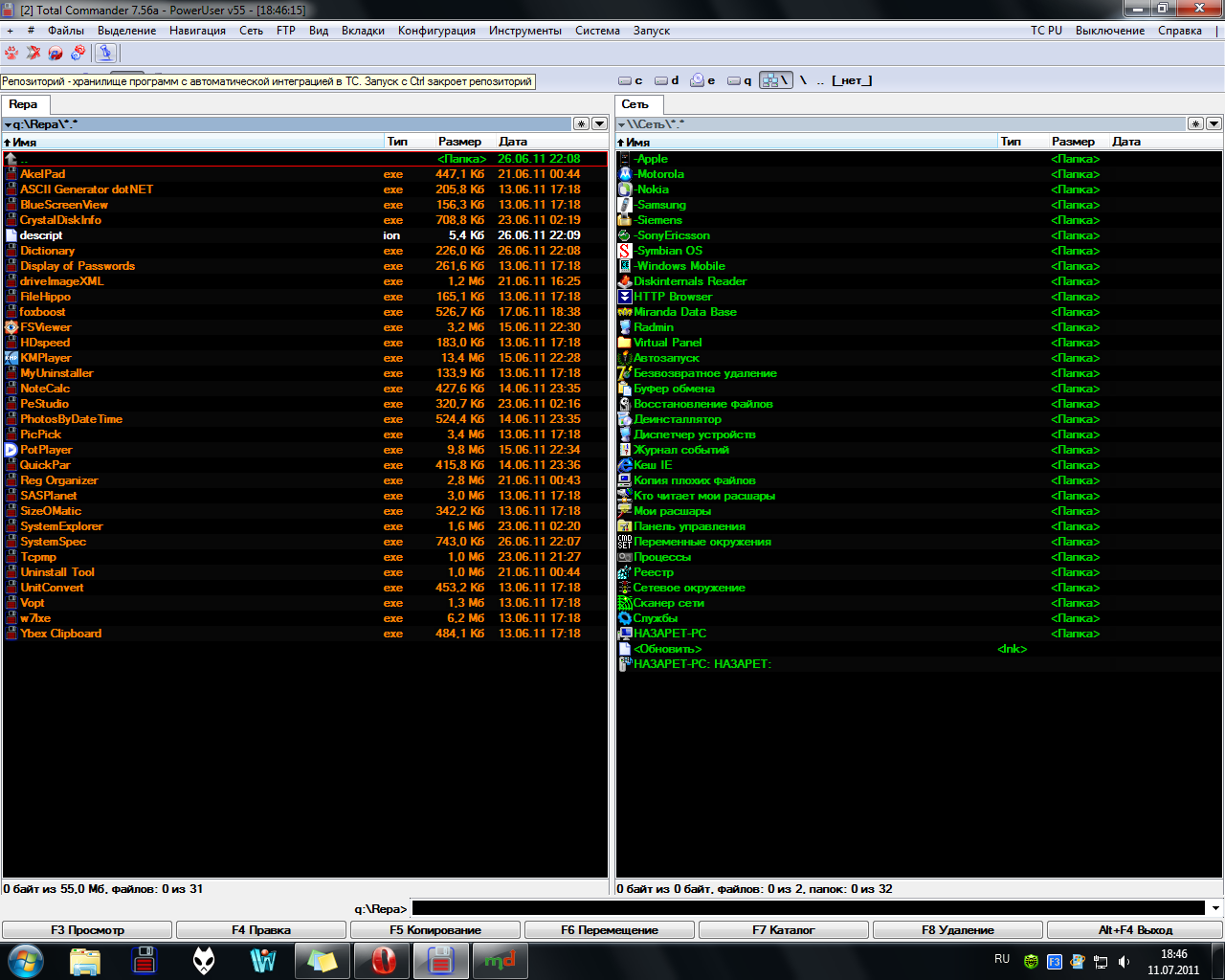The width and height of the screenshot is (1225, 980).
Task: Select drive q in the drive bar
Action: click(740, 80)
